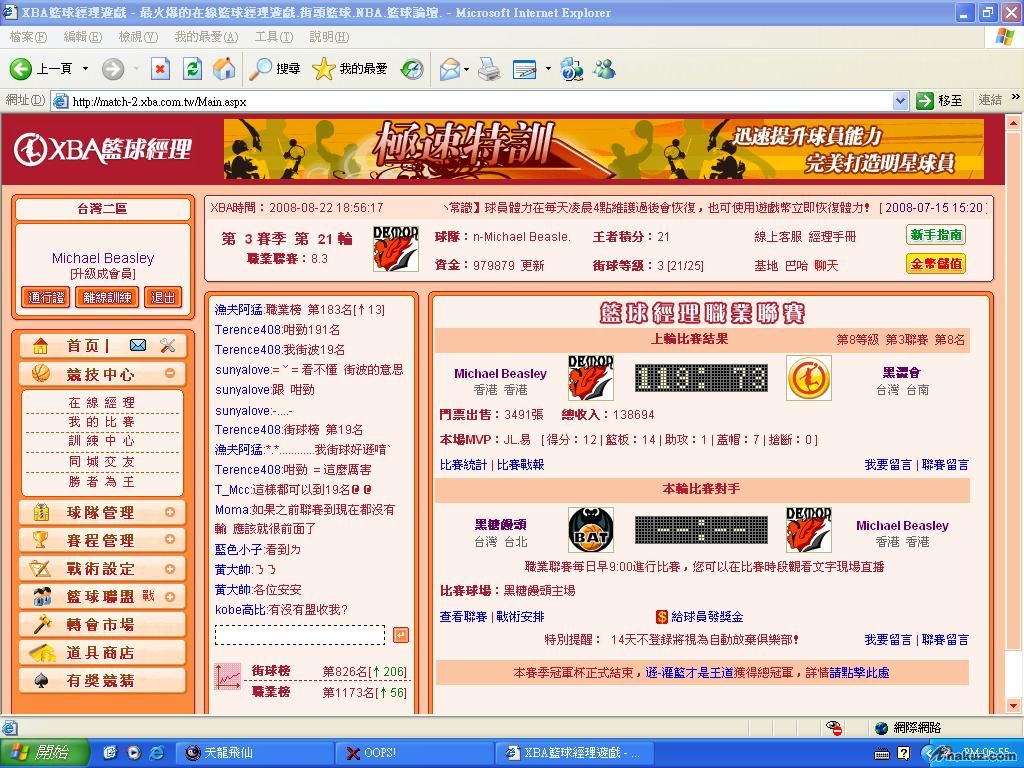This screenshot has width=1024, height=768.
Task: Expand the 球隊管理 menu section
Action: point(170,512)
